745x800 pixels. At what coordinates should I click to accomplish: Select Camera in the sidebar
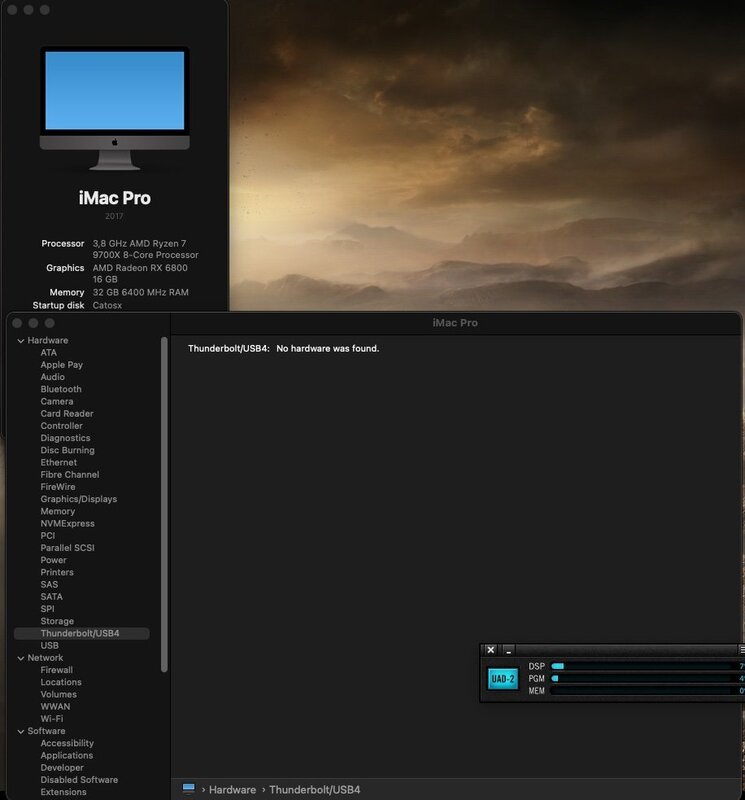[x=57, y=402]
